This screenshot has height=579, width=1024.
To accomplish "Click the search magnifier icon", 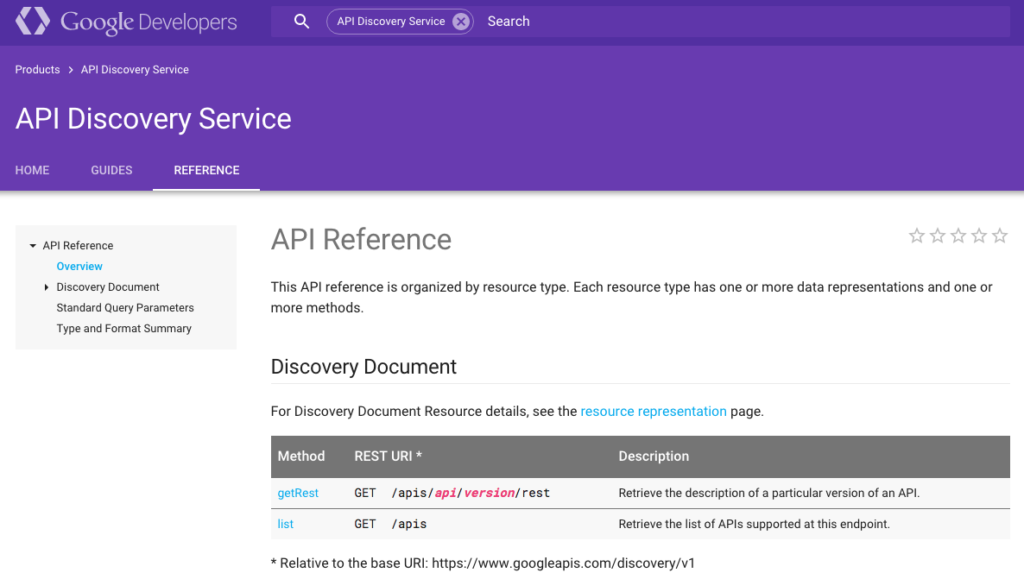I will [x=301, y=20].
